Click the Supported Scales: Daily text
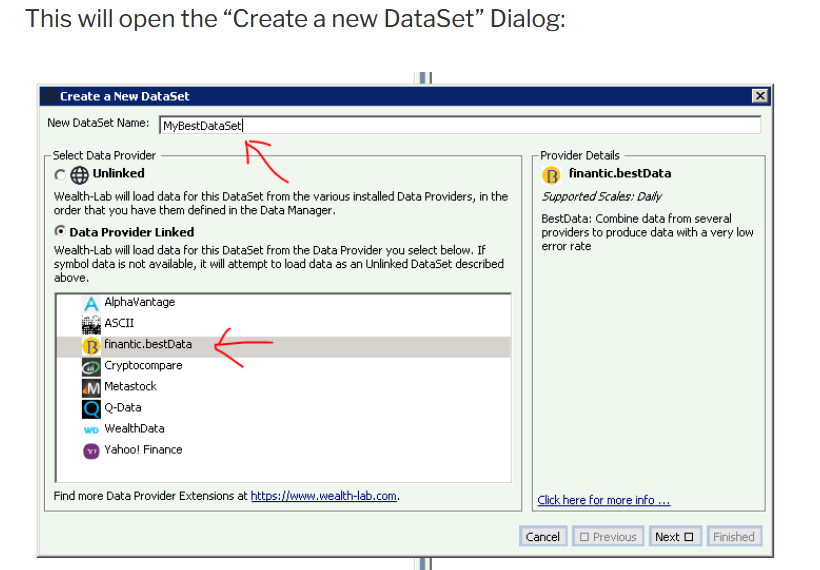The width and height of the screenshot is (820, 570). 601,197
